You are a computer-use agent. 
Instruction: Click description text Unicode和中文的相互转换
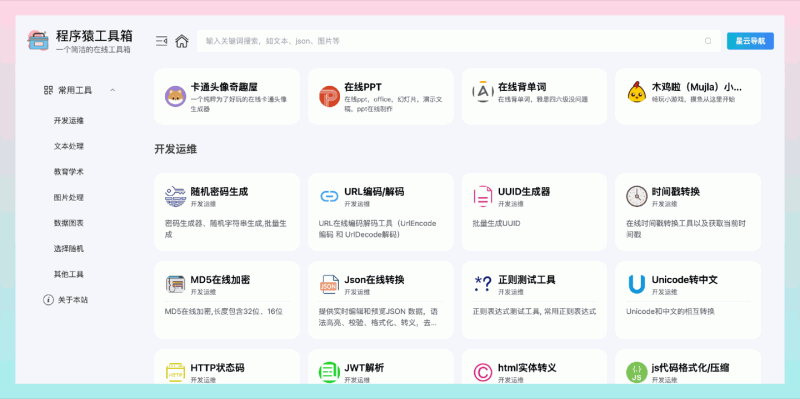670,311
